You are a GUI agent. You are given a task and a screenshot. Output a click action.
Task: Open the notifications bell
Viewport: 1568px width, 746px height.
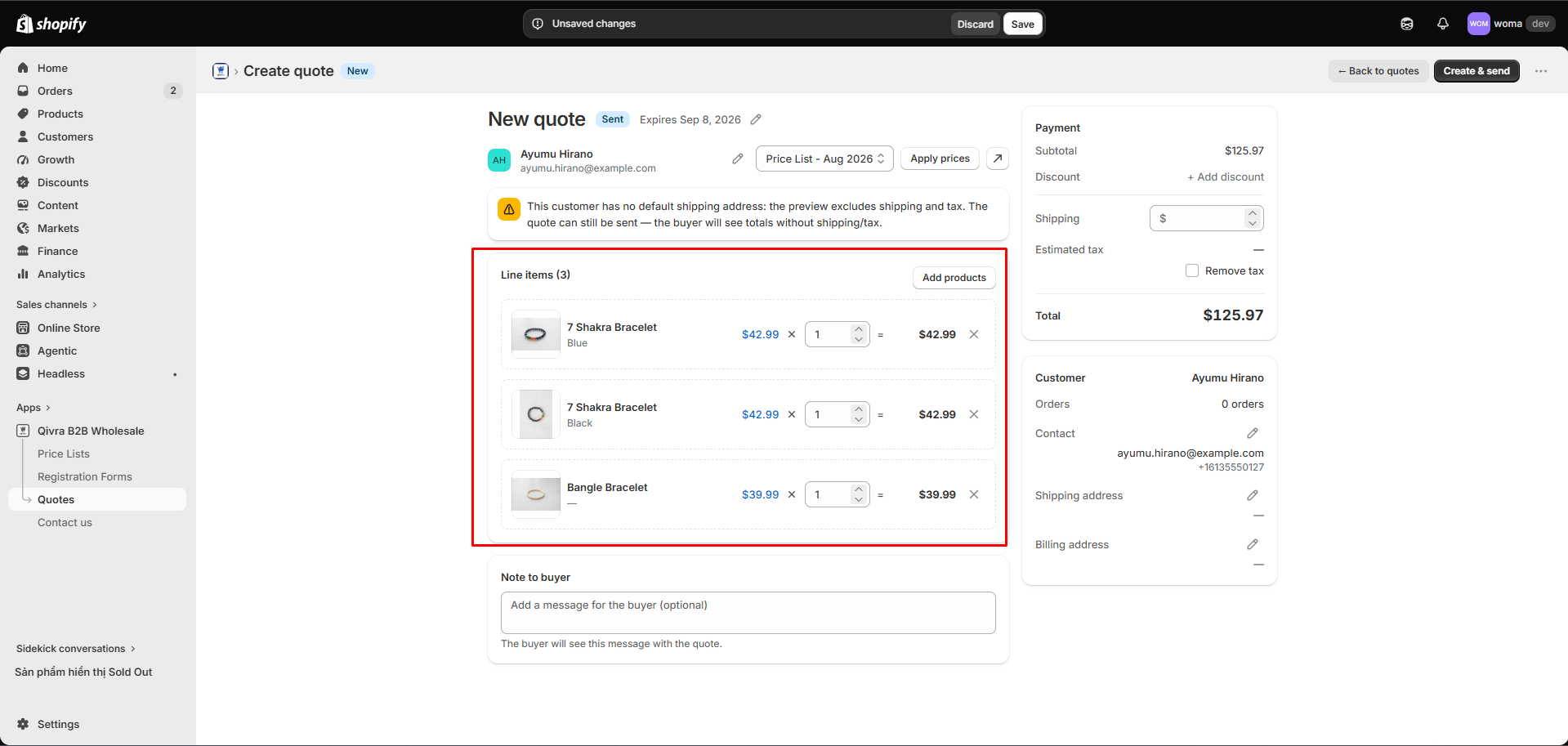click(x=1443, y=24)
